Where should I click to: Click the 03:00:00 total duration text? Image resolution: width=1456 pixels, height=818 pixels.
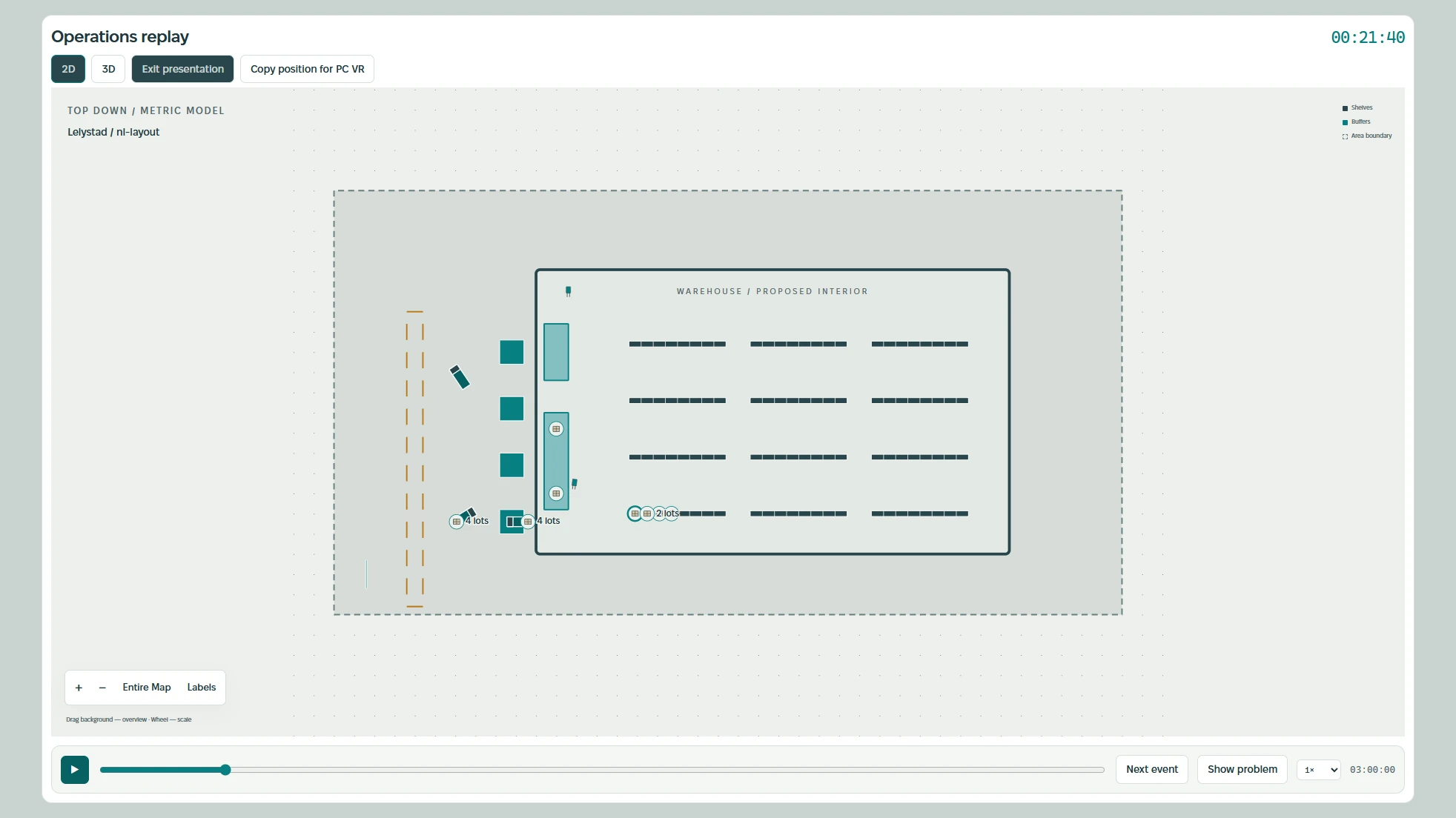coord(1372,770)
